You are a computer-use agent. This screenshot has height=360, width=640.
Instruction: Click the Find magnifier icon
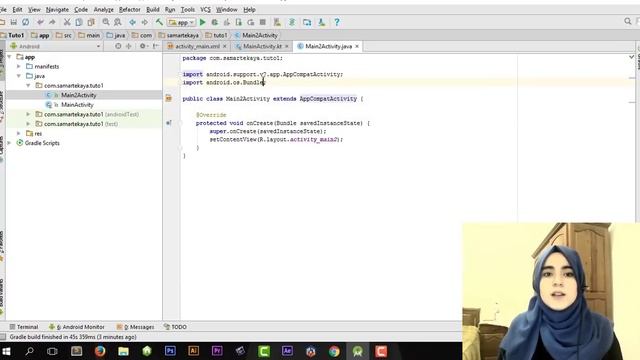coord(106,22)
